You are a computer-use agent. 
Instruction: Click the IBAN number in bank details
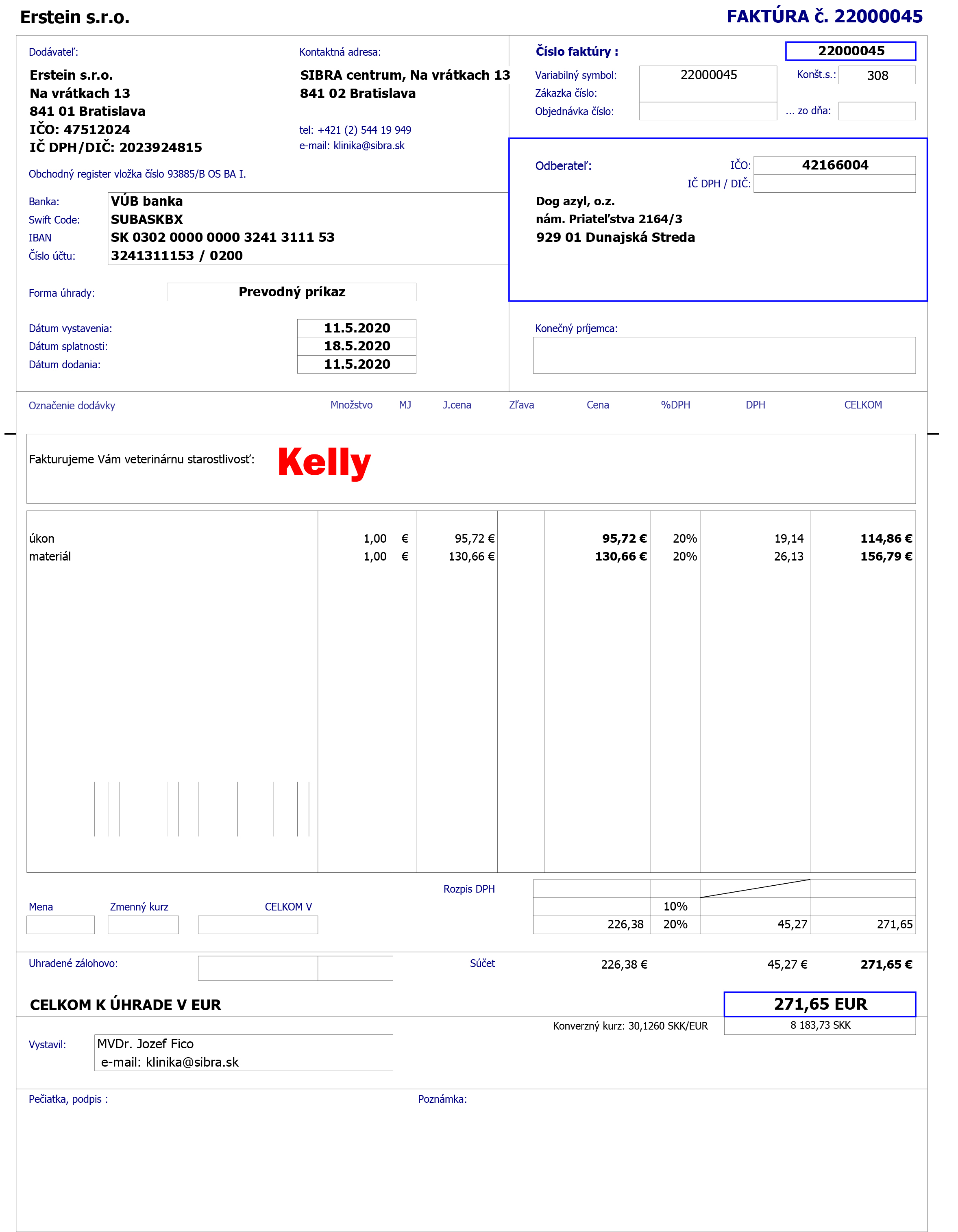click(x=222, y=237)
